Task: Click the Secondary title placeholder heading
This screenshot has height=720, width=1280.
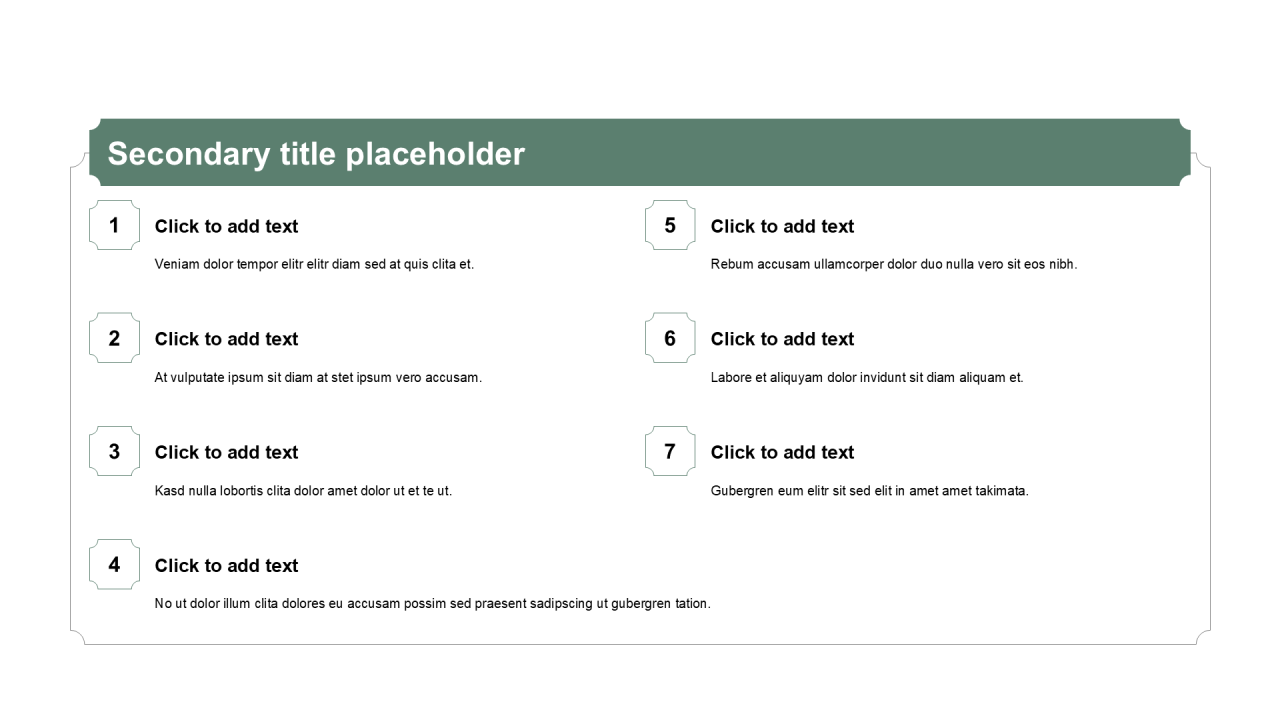Action: click(x=316, y=154)
